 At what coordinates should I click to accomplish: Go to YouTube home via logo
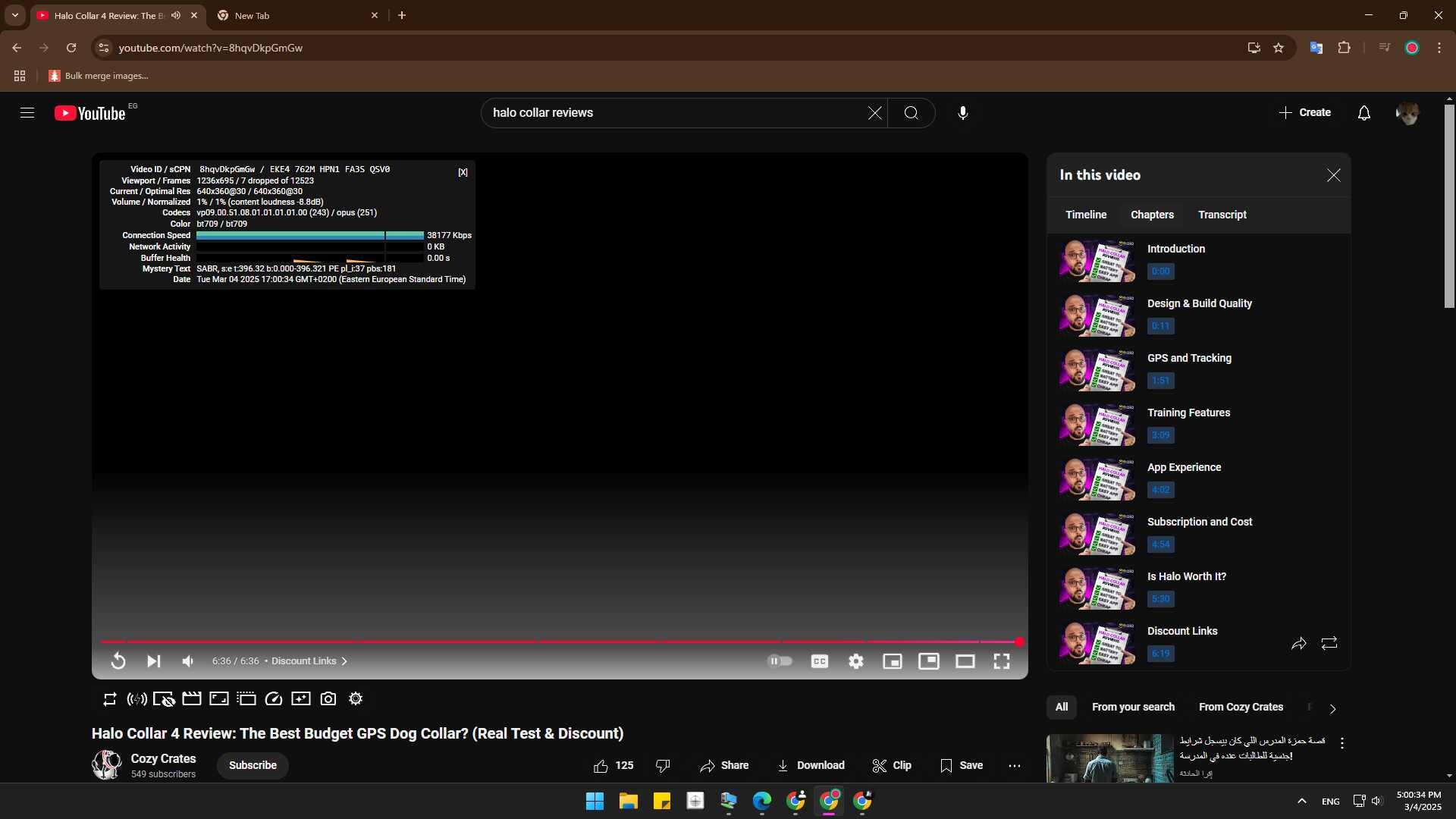coord(90,113)
